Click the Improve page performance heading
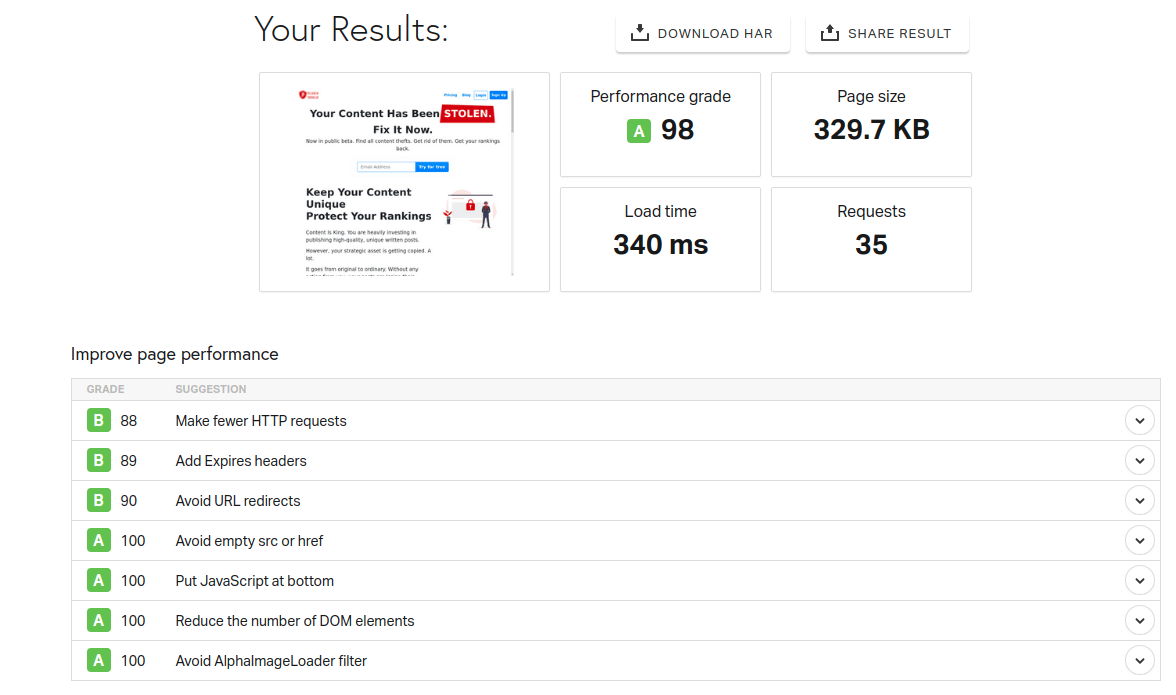Image resolution: width=1176 pixels, height=695 pixels. click(175, 354)
